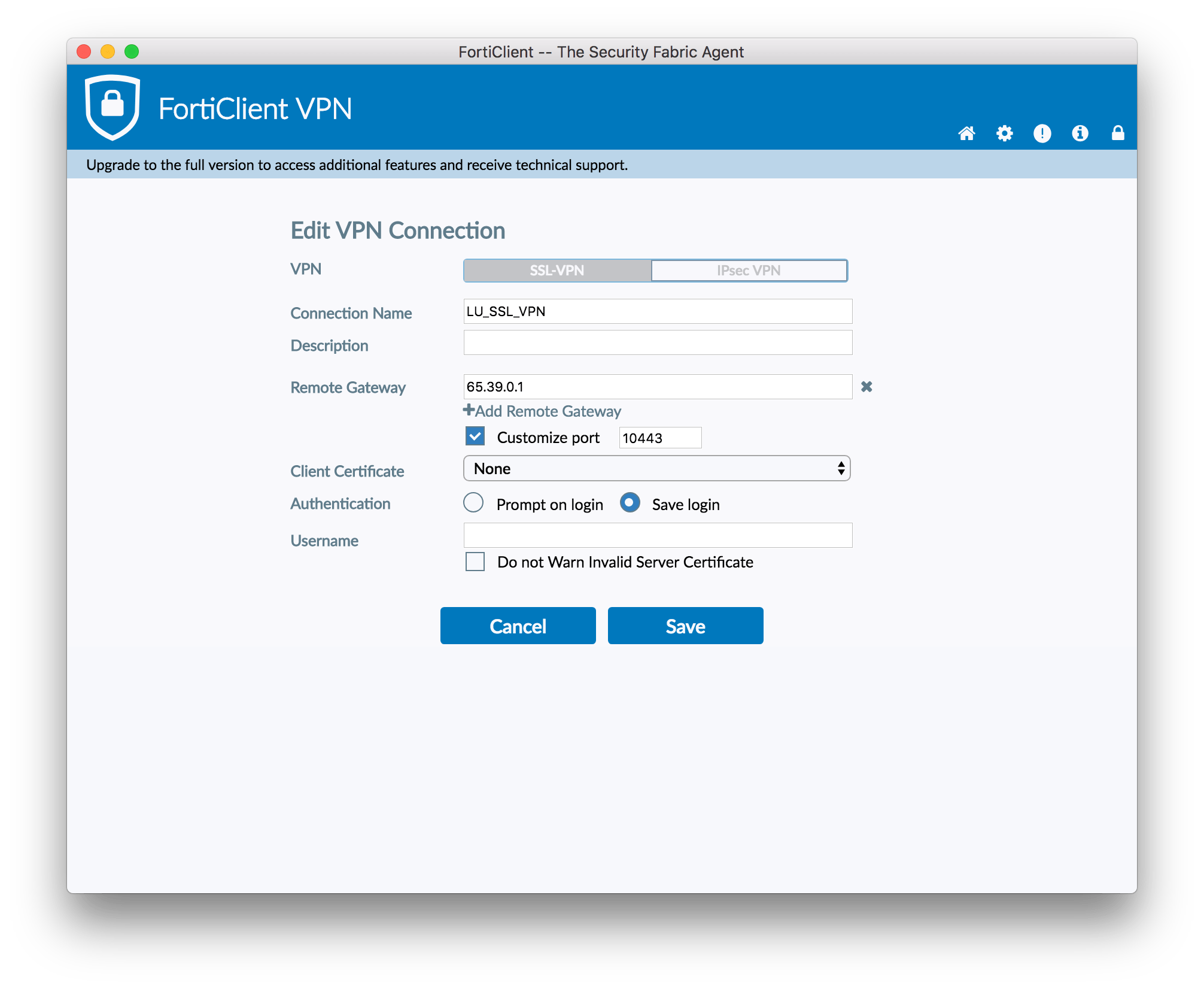The width and height of the screenshot is (1204, 989).
Task: Click Add Remote Gateway link
Action: (542, 411)
